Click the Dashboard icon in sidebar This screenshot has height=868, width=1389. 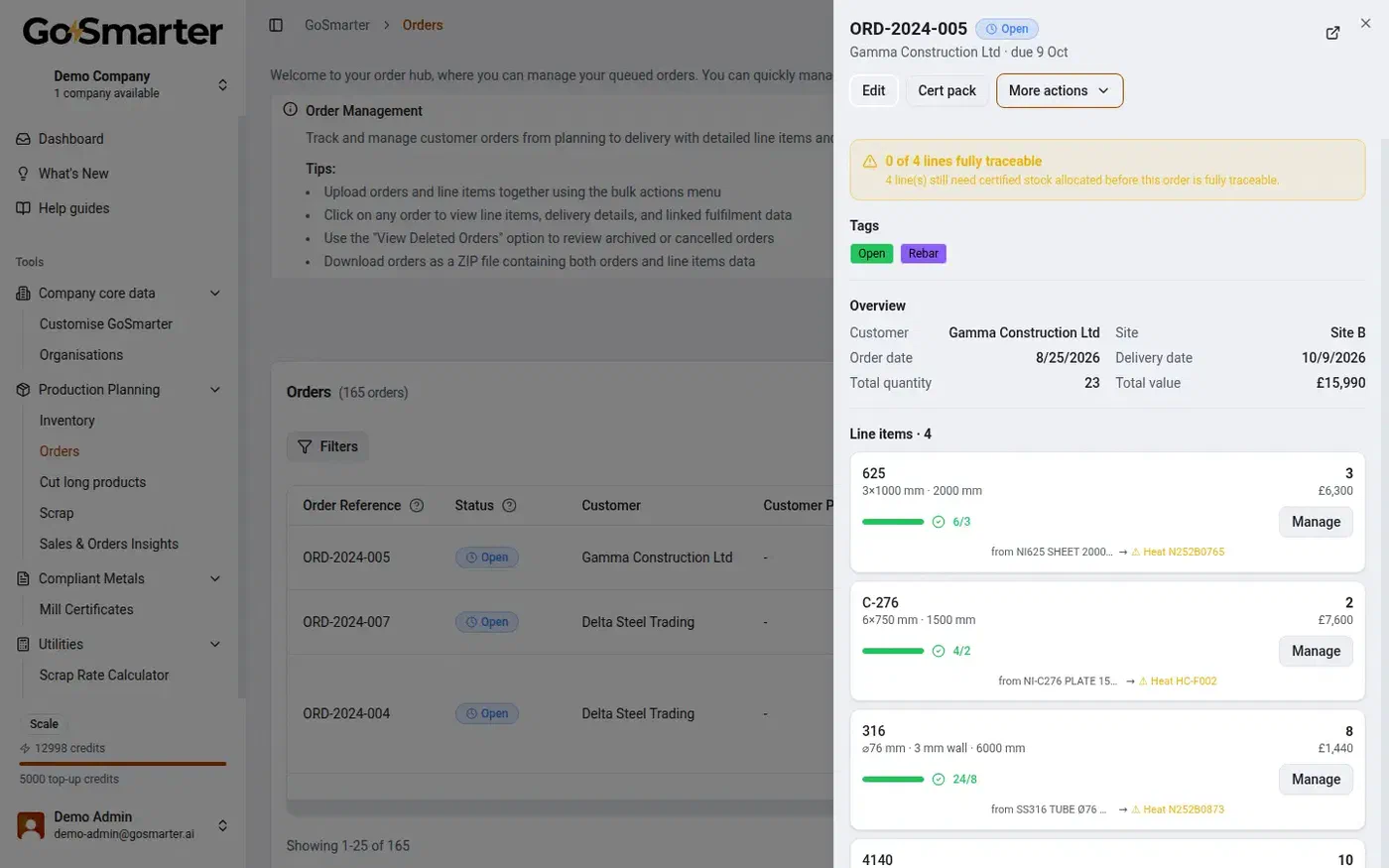[x=24, y=139]
